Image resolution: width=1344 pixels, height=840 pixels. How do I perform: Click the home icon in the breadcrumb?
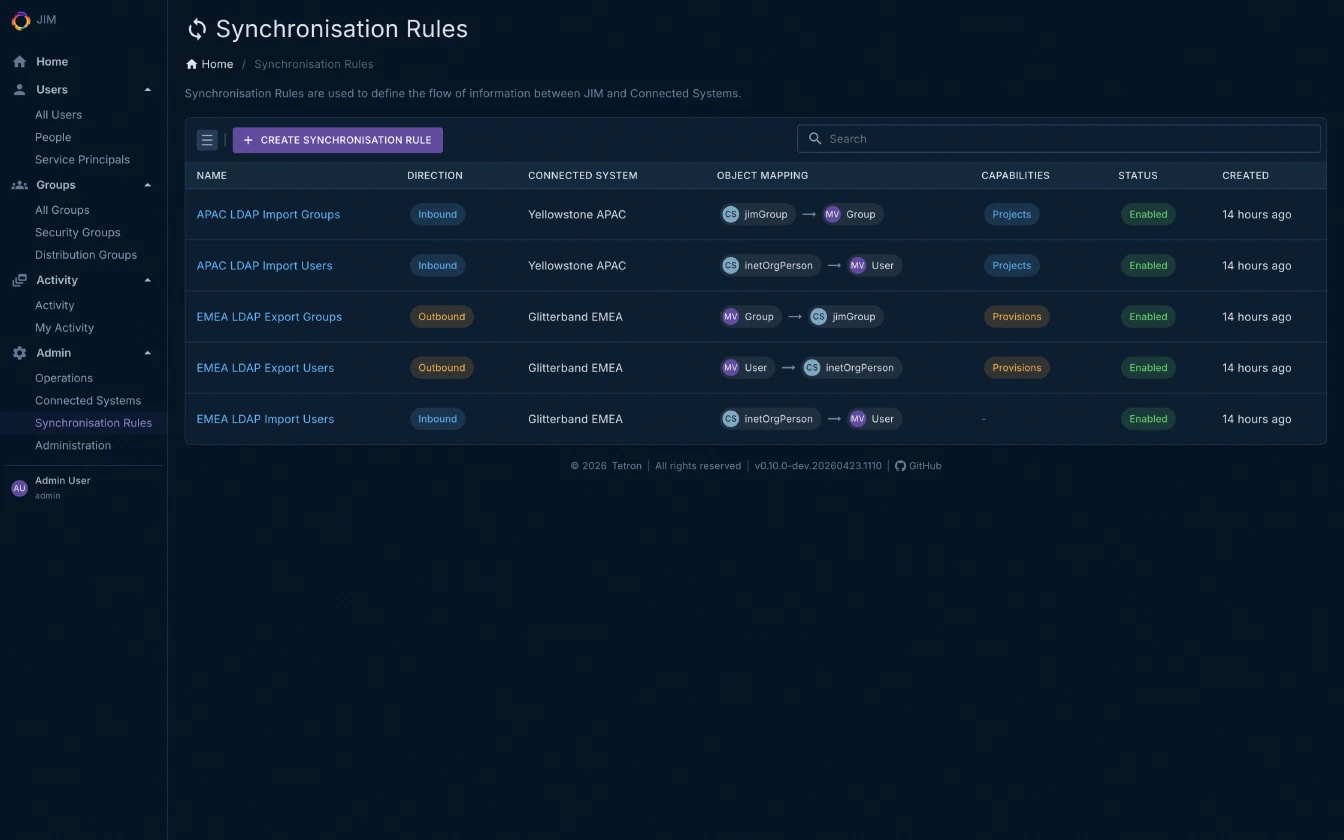[190, 63]
